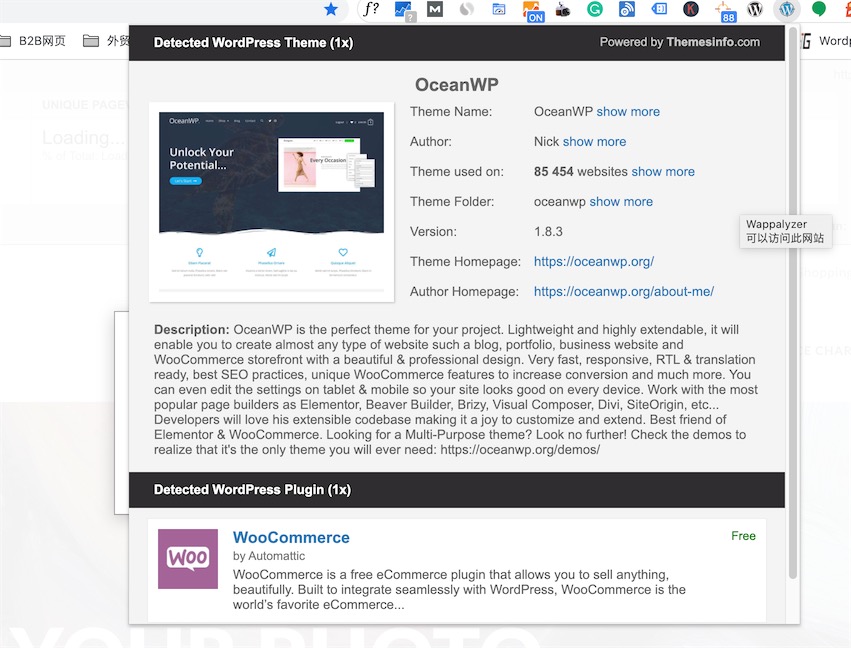The width and height of the screenshot is (851, 648).
Task: Click the highlighted blue WordPress theme detector icon
Action: click(787, 9)
